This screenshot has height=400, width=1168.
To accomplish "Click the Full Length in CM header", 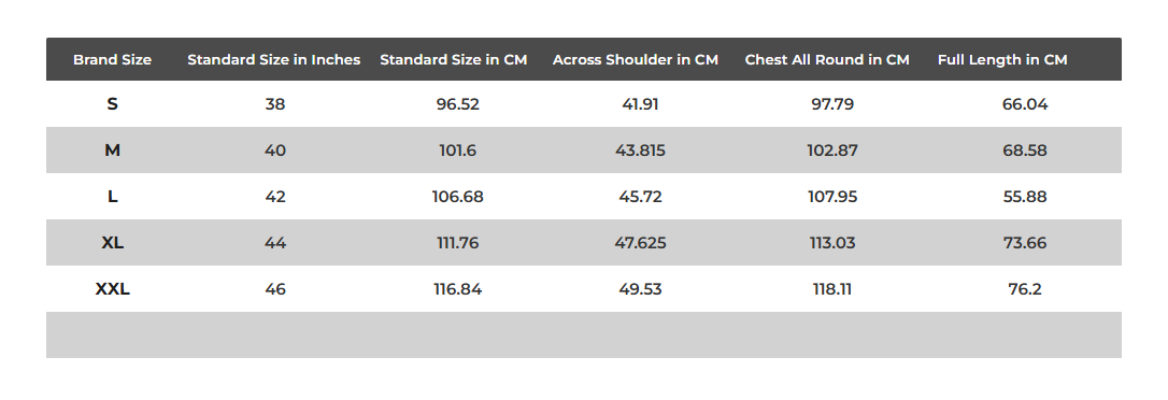I will tap(1002, 60).
